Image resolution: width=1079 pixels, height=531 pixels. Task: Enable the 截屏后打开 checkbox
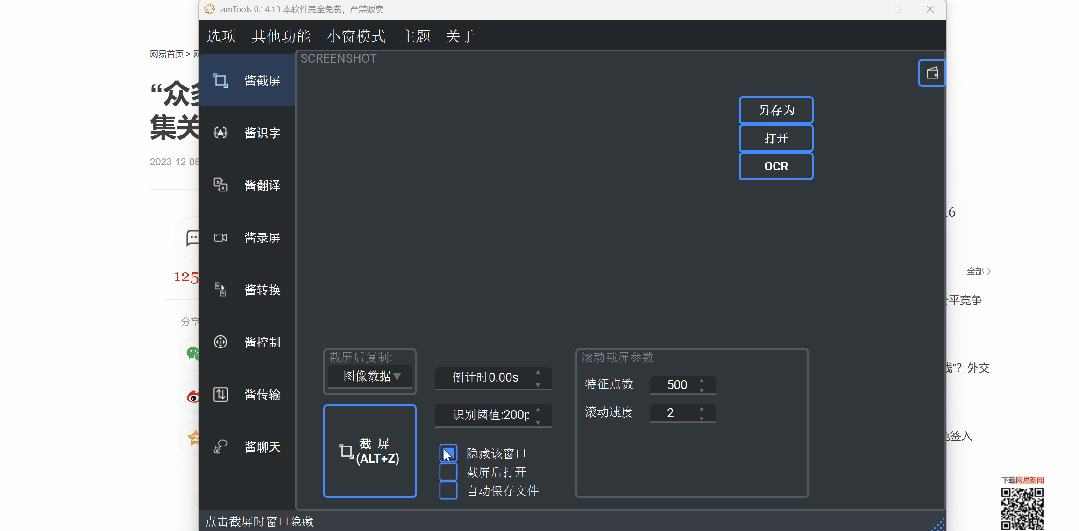(x=448, y=472)
